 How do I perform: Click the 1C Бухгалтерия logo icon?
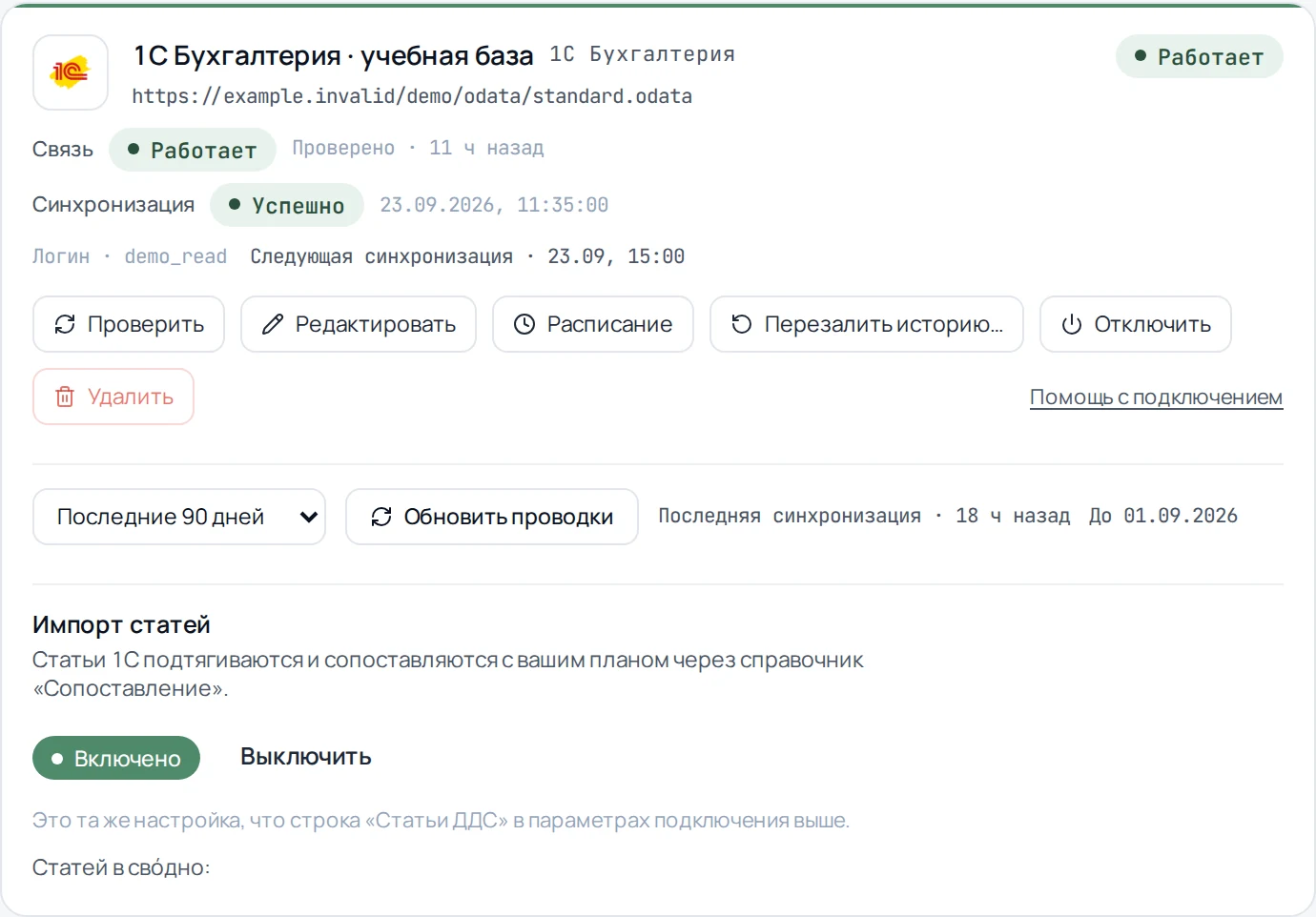tap(71, 72)
